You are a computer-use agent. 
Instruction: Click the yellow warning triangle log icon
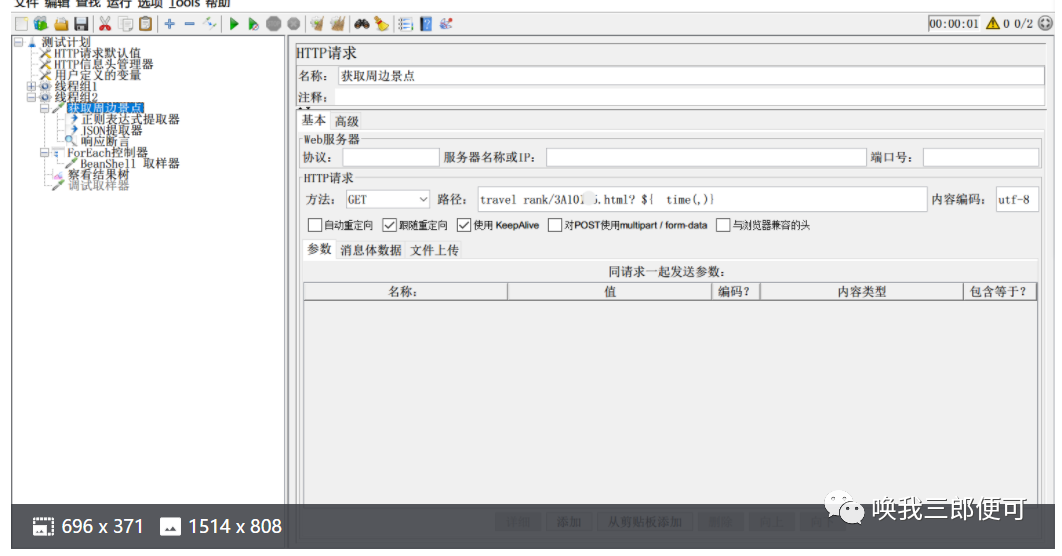click(993, 24)
